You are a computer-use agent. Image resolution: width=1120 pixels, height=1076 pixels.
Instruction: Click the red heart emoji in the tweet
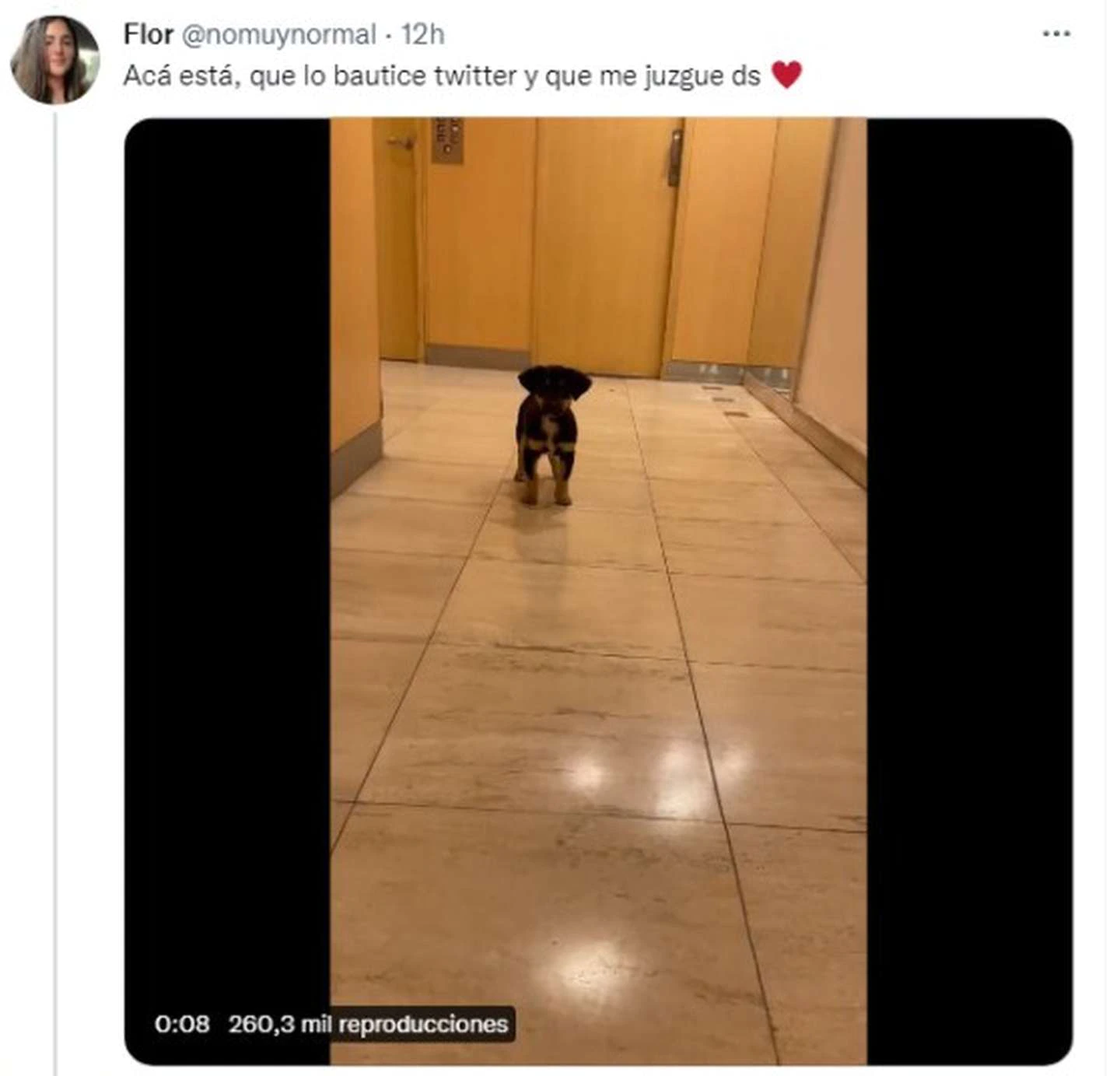coord(786,75)
